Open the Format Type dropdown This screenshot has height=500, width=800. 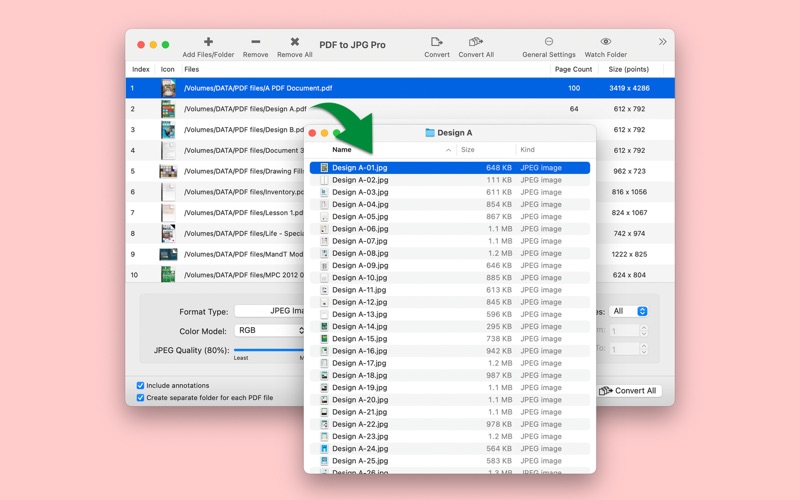click(268, 311)
